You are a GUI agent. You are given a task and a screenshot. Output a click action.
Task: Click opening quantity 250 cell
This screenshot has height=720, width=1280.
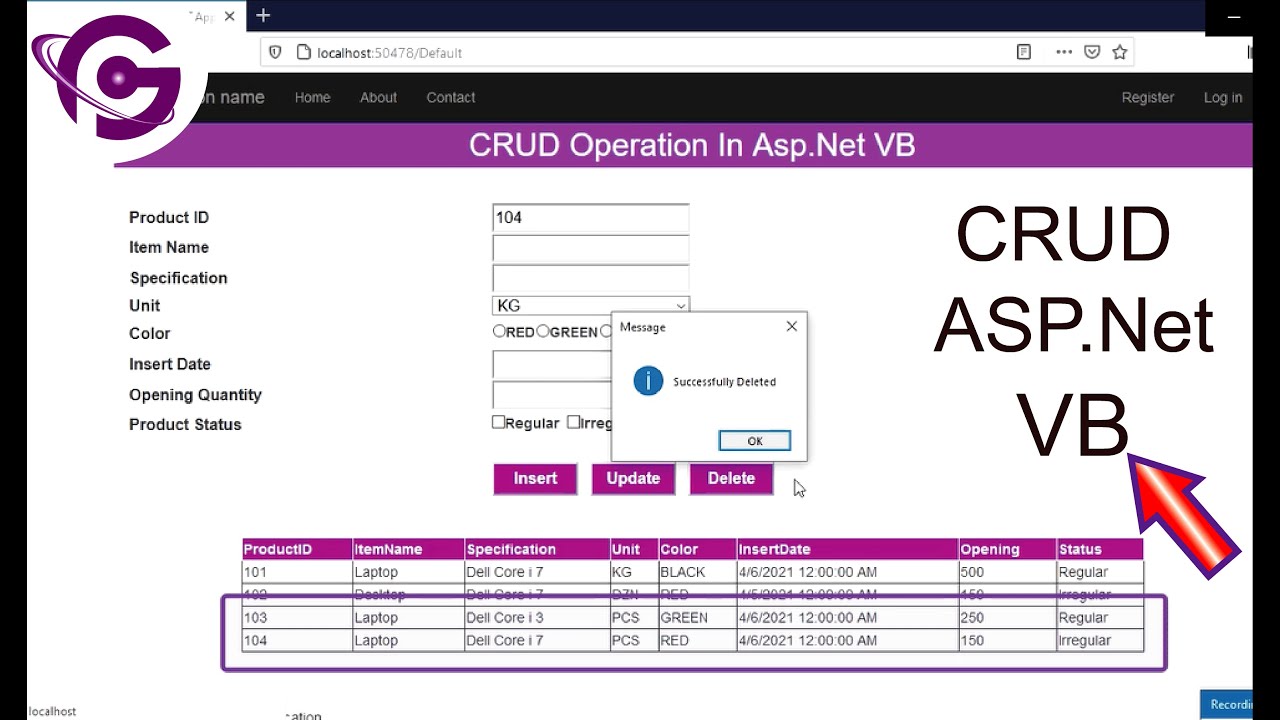(1007, 618)
